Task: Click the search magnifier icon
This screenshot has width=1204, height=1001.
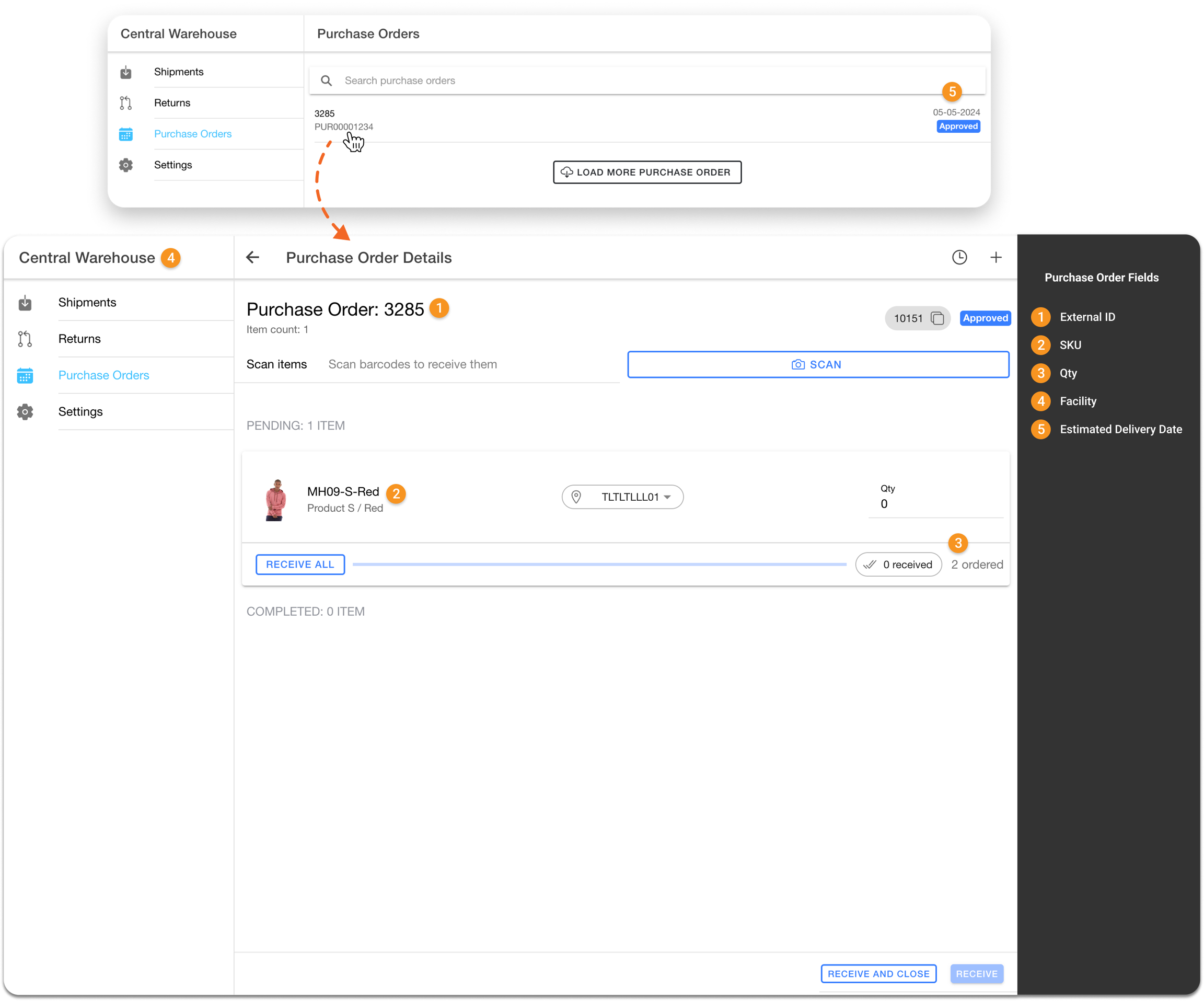Action: (326, 81)
